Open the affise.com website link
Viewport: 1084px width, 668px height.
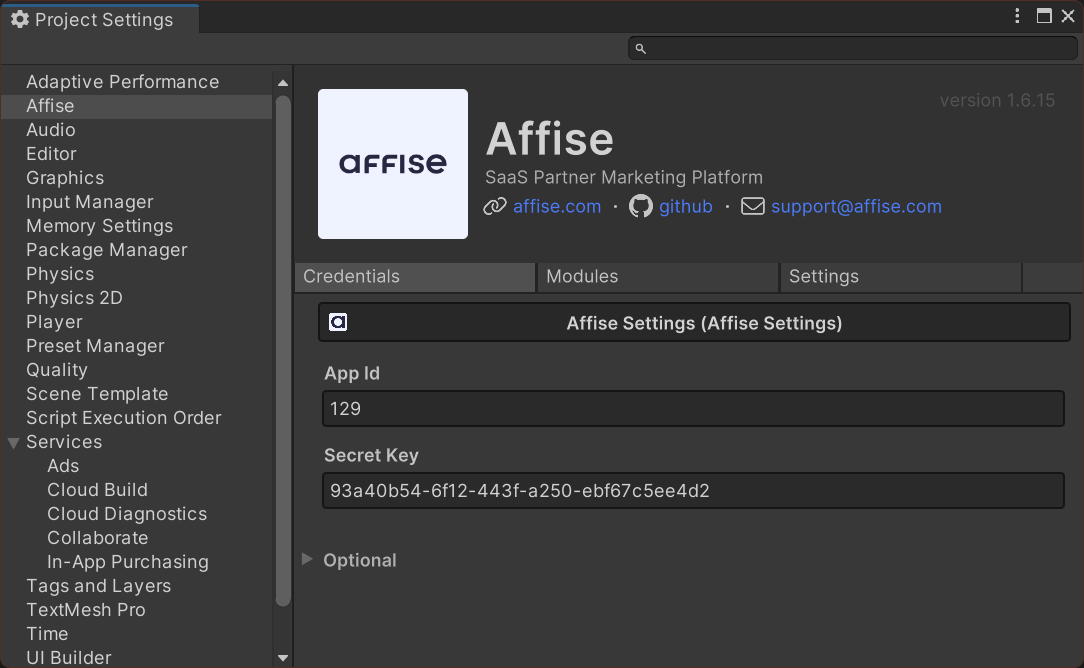(x=556, y=206)
